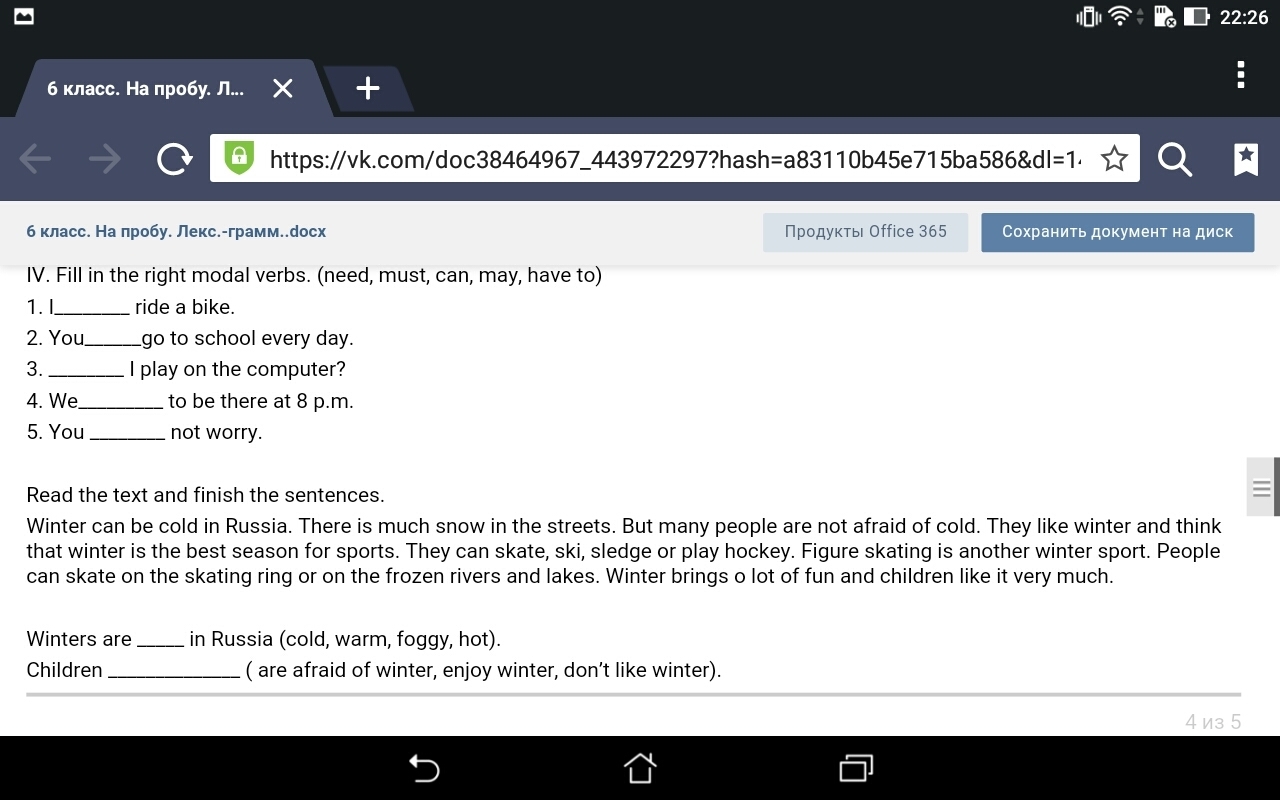Select the "6 класс. На пробу" tab
1280x800 pixels.
[145, 88]
